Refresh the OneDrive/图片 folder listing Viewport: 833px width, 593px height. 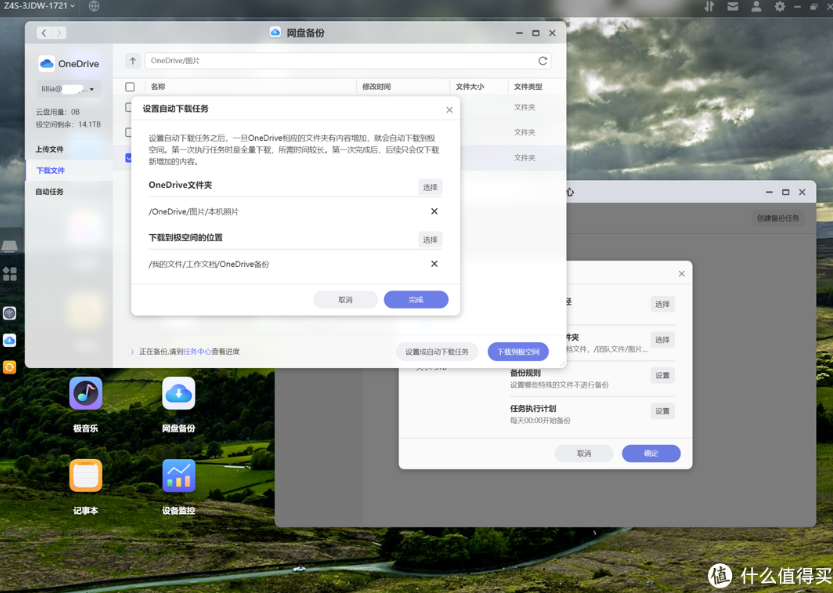click(x=542, y=61)
